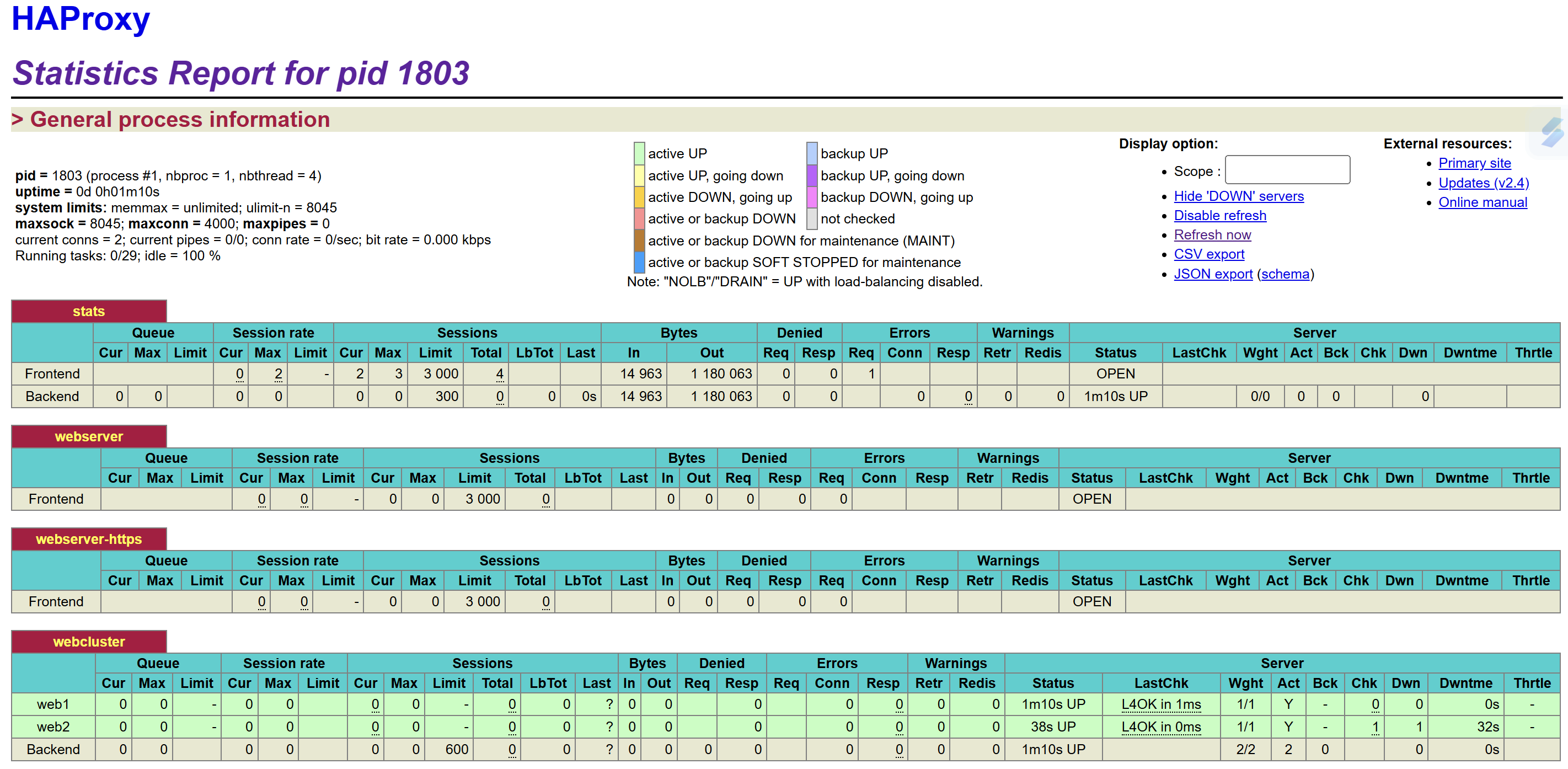Viewport: 1568px width, 769px height.
Task: Click webserver-https Frontend OPEN status
Action: 1091,601
